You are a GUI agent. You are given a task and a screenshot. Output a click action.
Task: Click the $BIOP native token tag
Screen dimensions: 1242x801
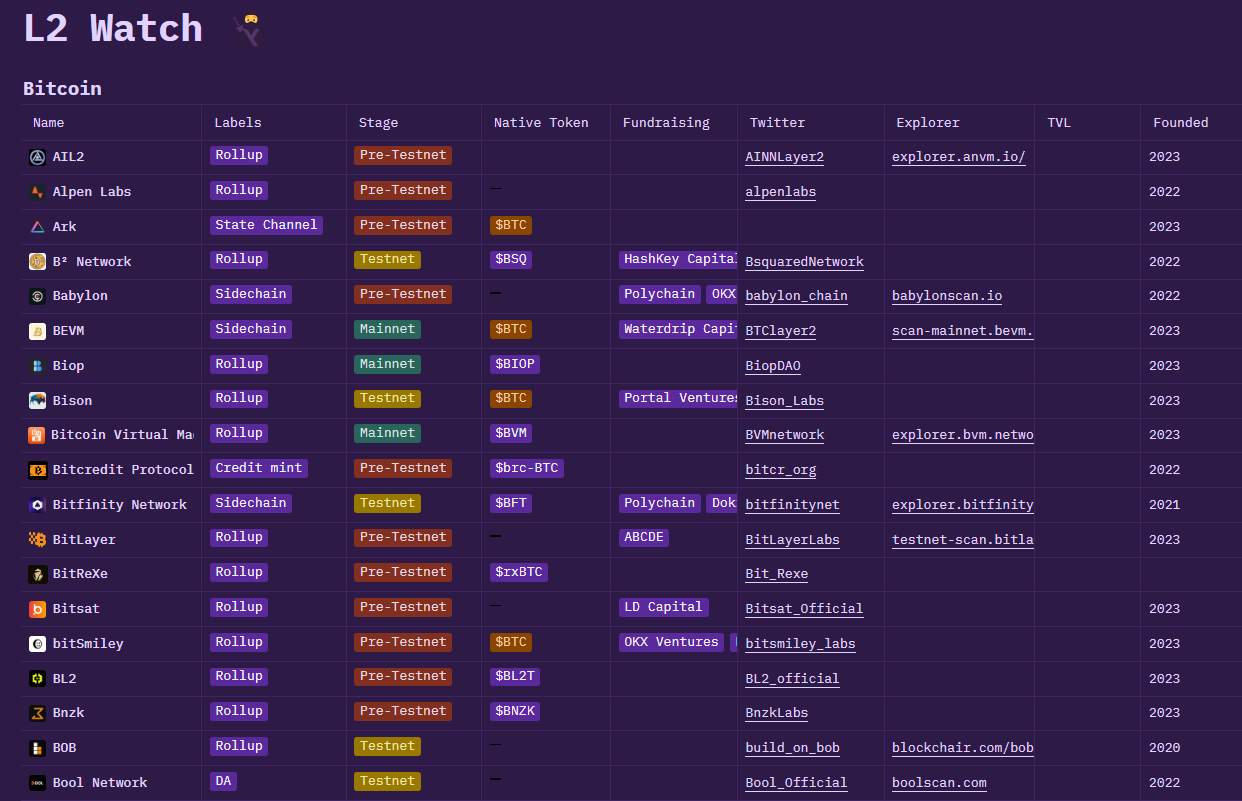[x=515, y=364]
